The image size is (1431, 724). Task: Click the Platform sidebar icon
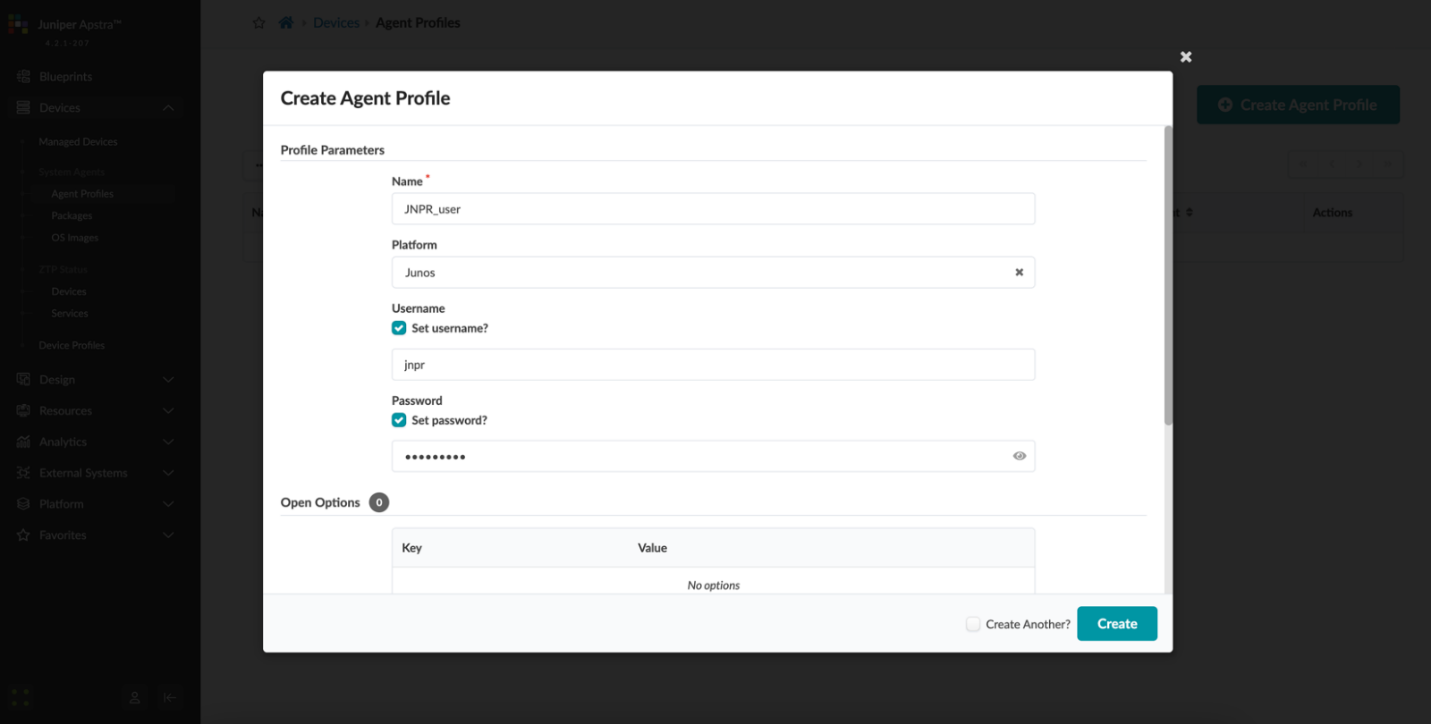[x=23, y=504]
